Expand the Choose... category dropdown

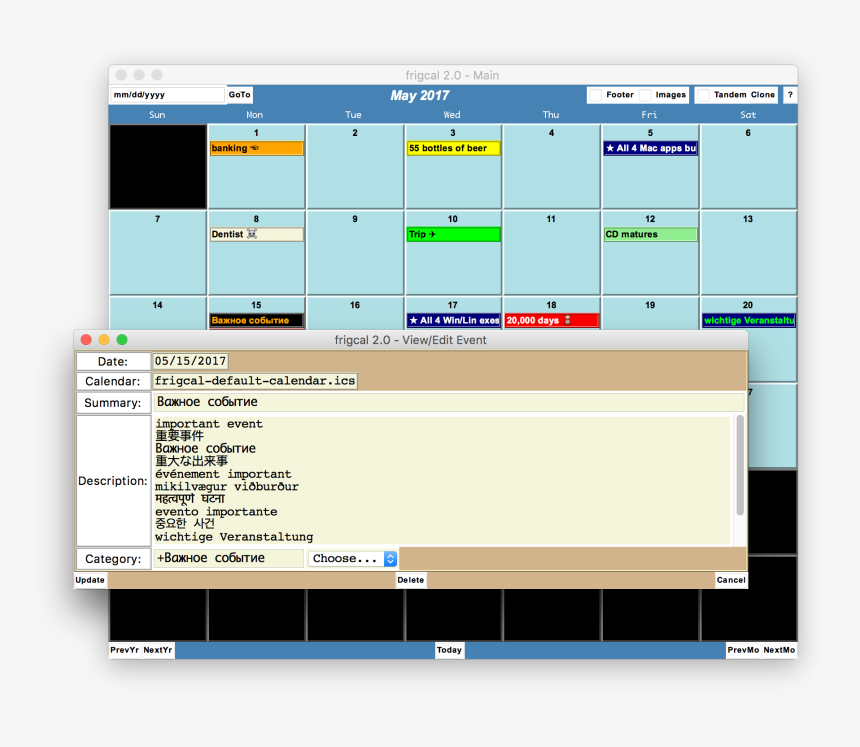click(353, 559)
